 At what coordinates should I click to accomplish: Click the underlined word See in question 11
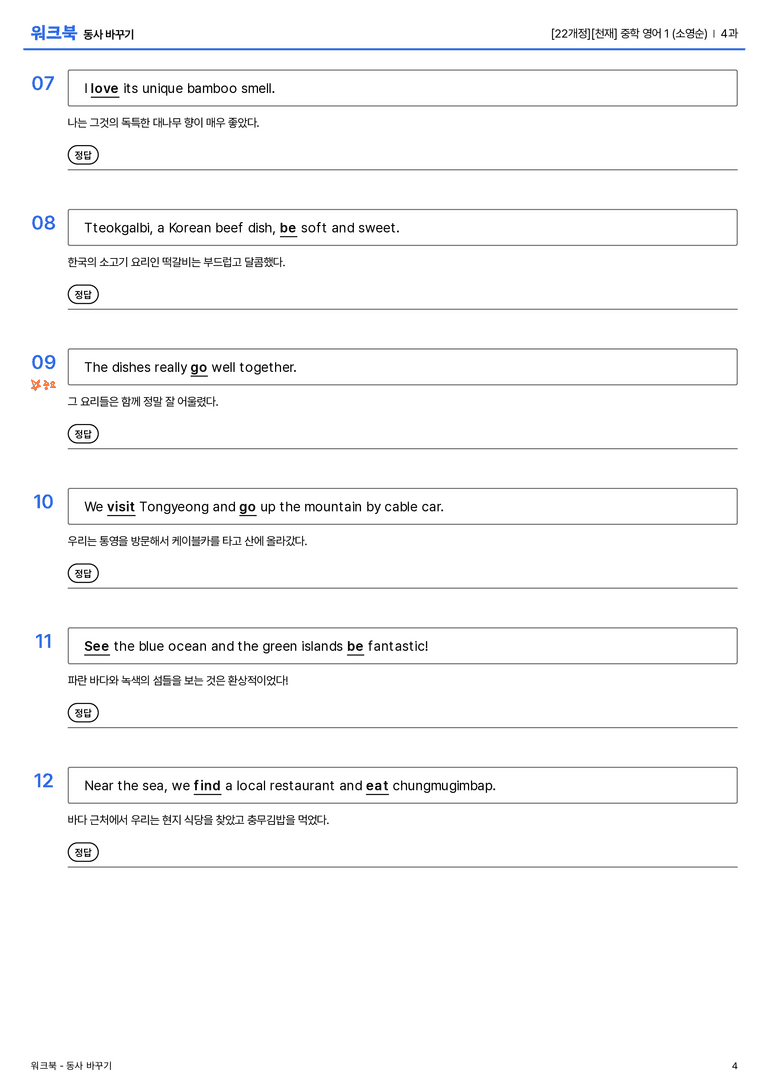(x=96, y=646)
